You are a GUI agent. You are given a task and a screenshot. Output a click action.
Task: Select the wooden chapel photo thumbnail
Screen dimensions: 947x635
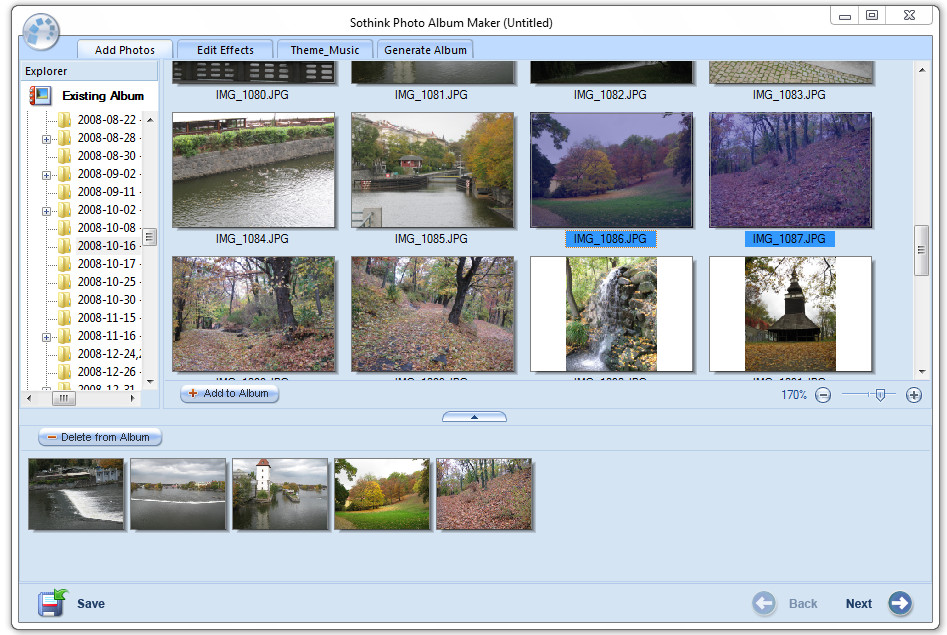click(791, 314)
